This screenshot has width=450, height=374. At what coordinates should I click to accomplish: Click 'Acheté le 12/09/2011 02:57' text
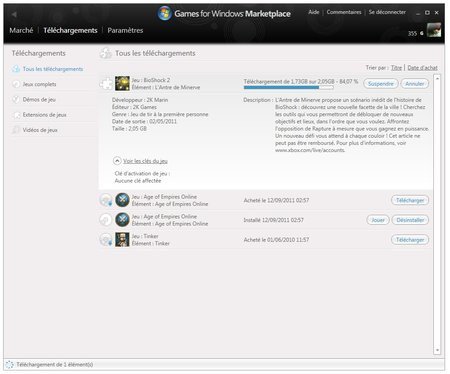276,200
